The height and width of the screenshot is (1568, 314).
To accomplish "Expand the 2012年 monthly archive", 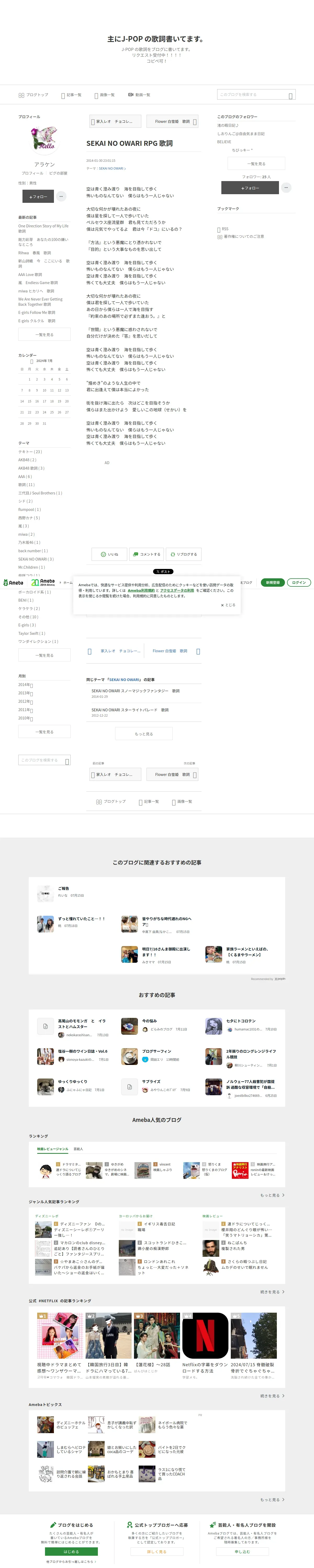I will [x=26, y=701].
